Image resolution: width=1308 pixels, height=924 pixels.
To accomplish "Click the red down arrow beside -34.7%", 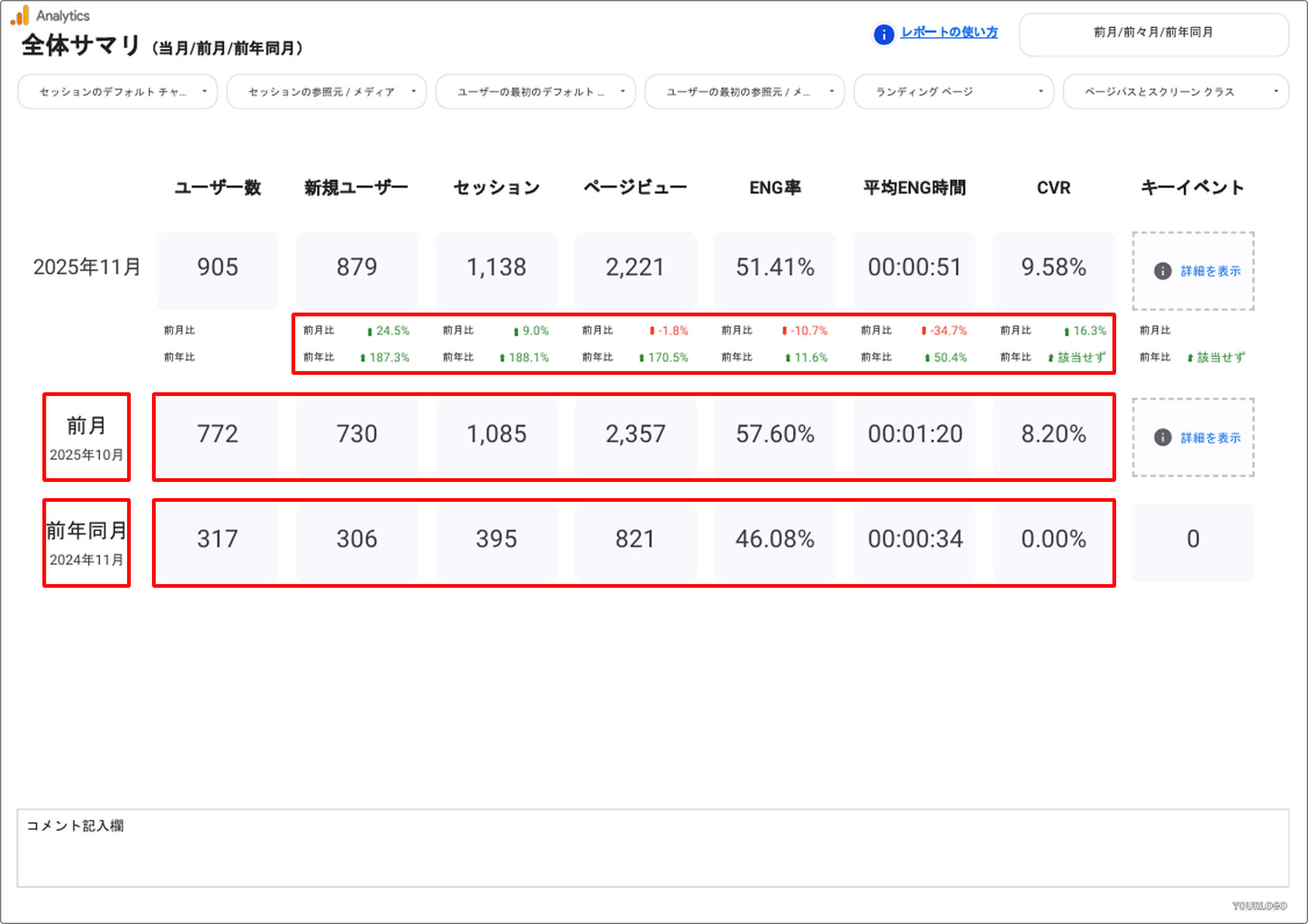I will [x=924, y=331].
